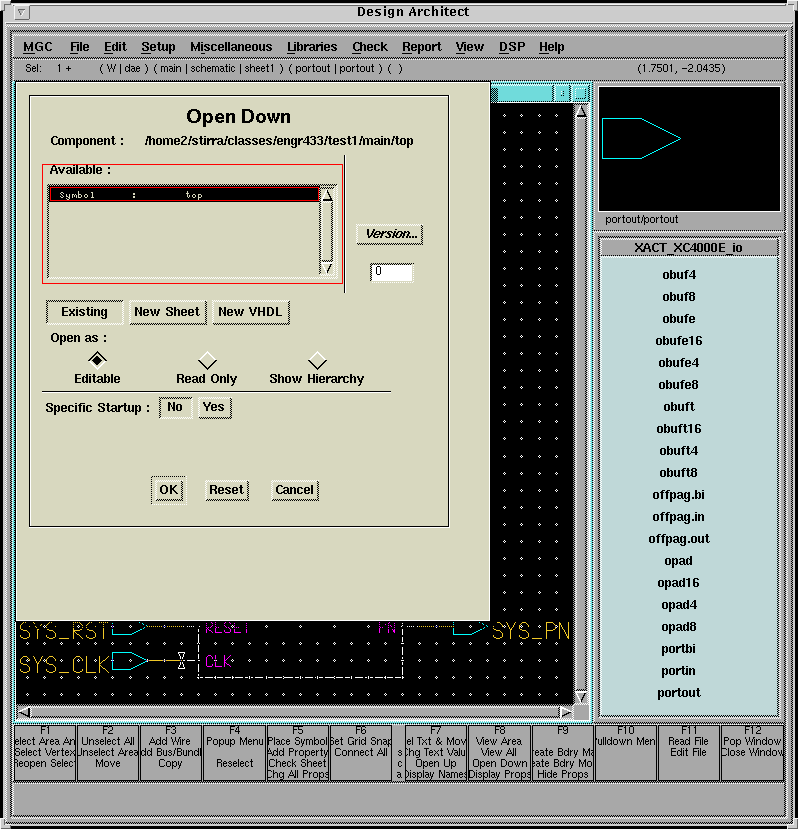Select the Show Hierarchy option

(317, 360)
